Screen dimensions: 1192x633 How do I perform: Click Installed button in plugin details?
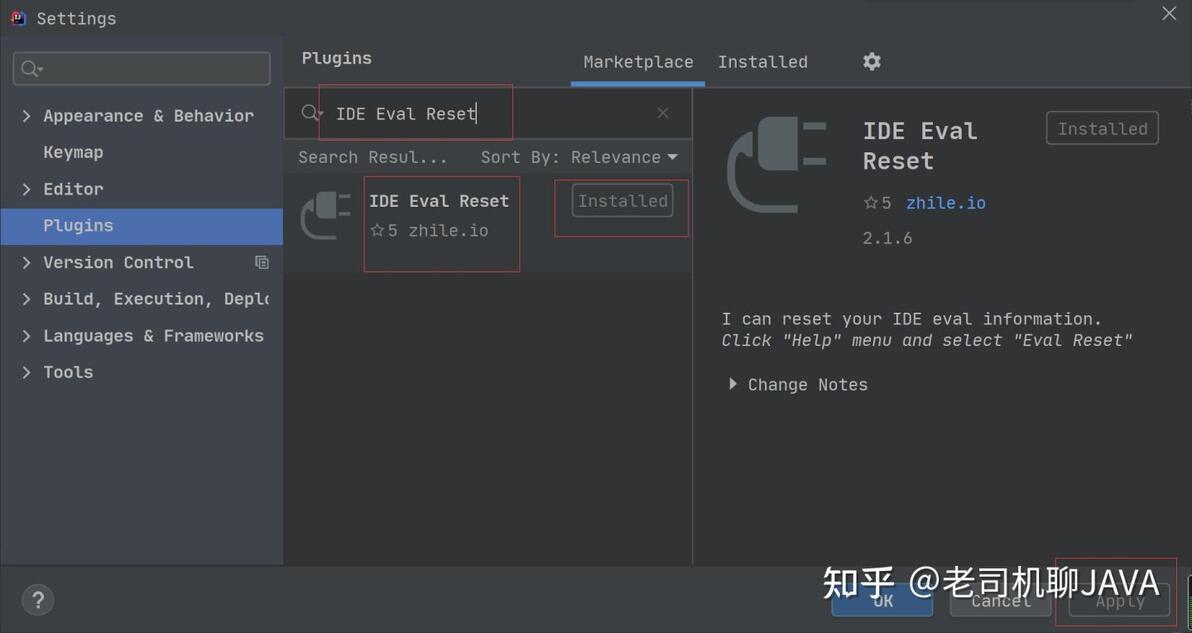(1102, 128)
